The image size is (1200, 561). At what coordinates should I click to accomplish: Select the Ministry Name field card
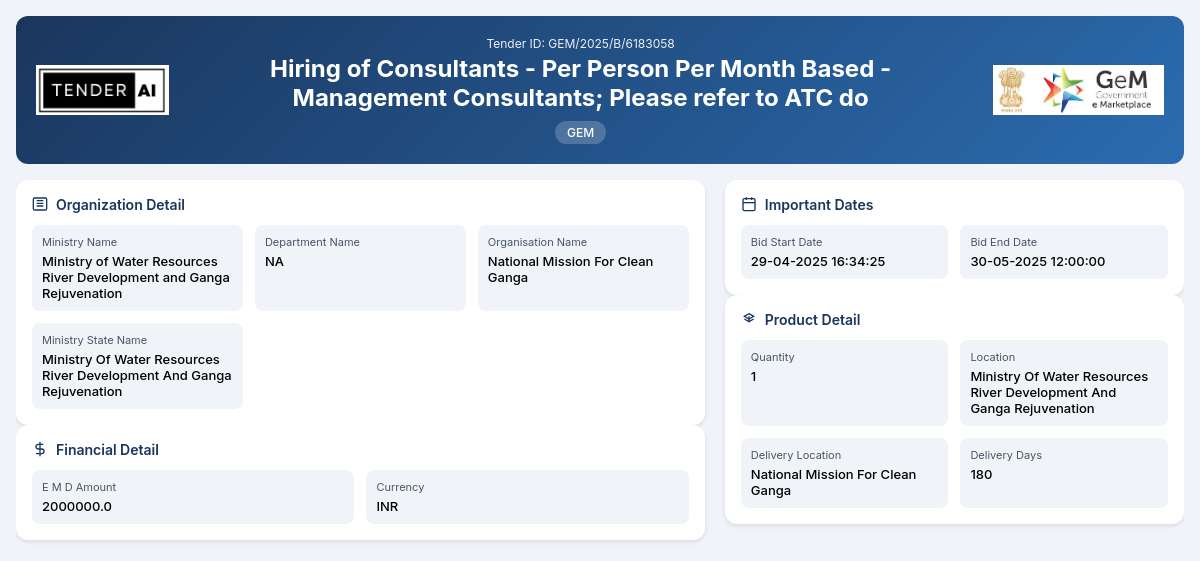click(137, 268)
